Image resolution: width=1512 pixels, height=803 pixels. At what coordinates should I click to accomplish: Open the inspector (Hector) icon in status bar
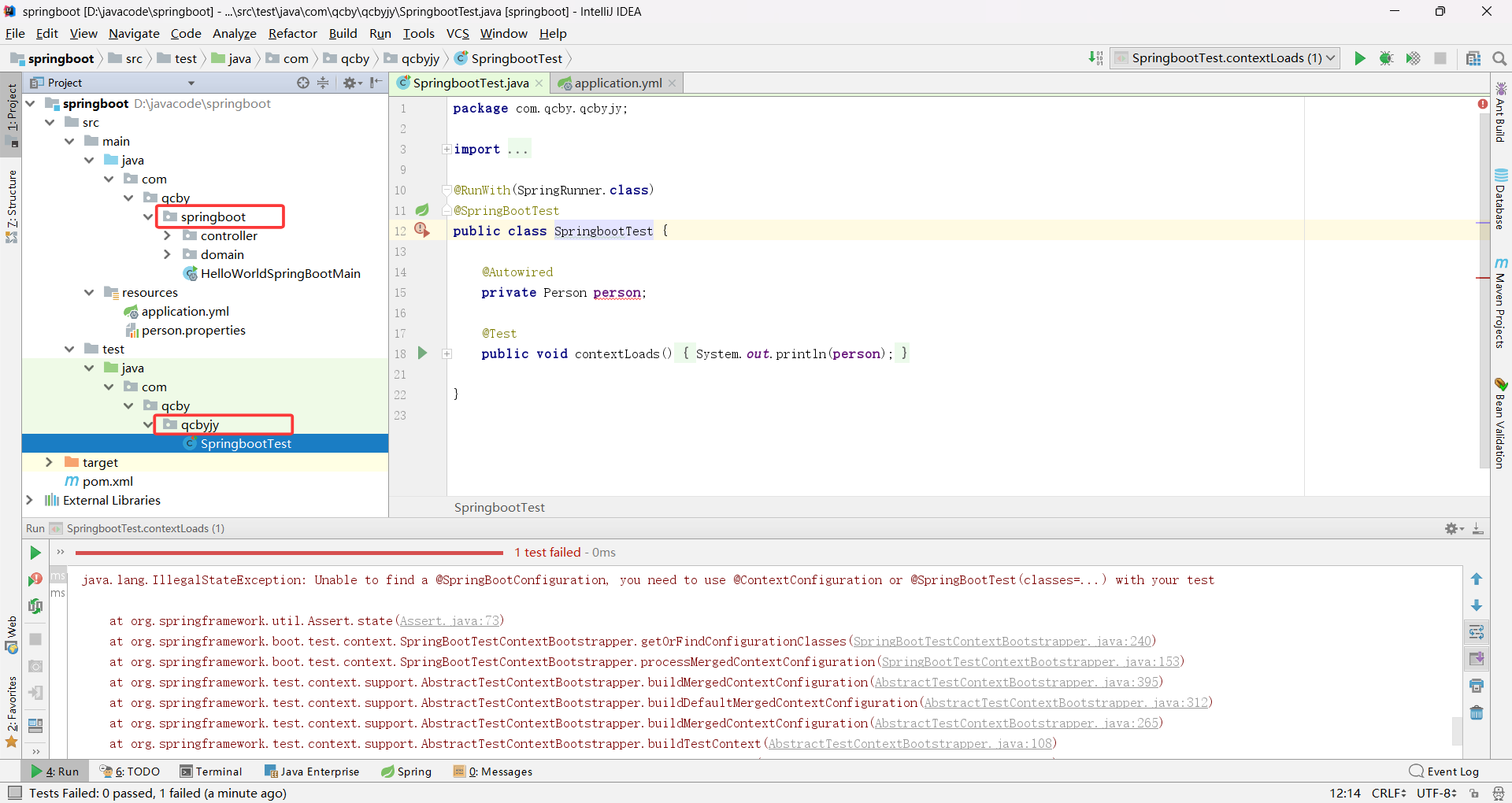click(x=1499, y=793)
